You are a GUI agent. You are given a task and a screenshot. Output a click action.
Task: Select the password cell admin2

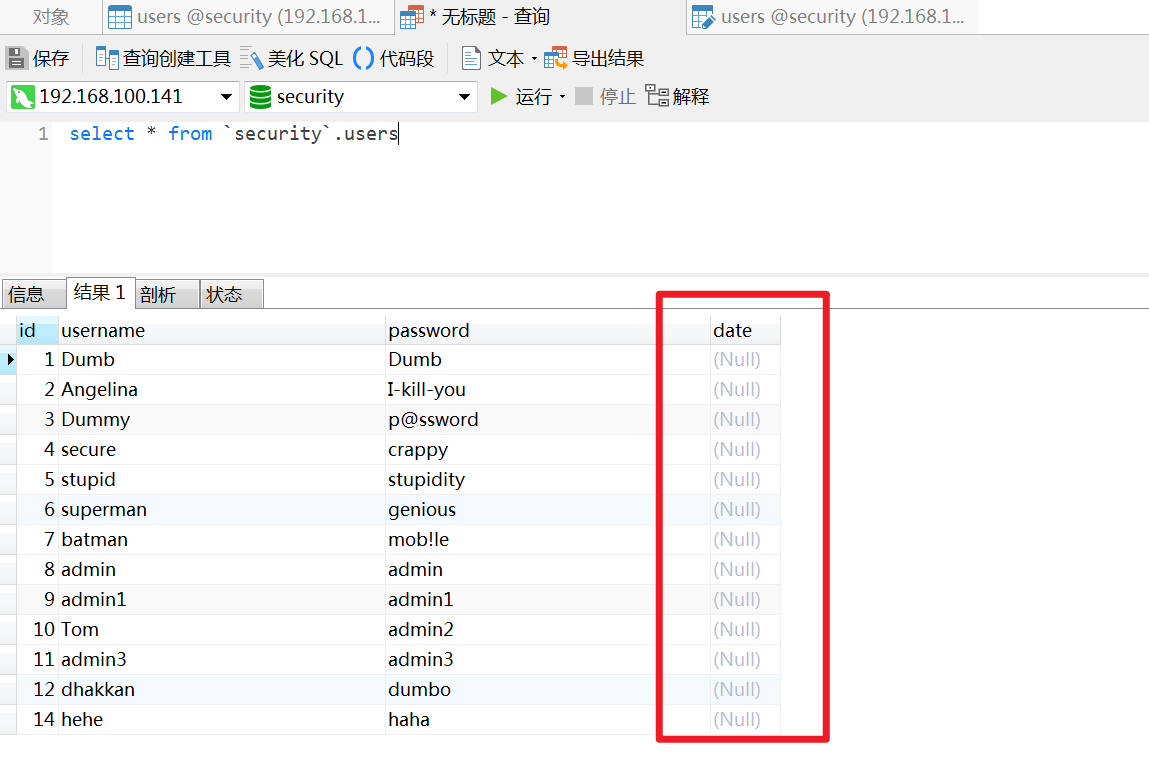pos(547,630)
